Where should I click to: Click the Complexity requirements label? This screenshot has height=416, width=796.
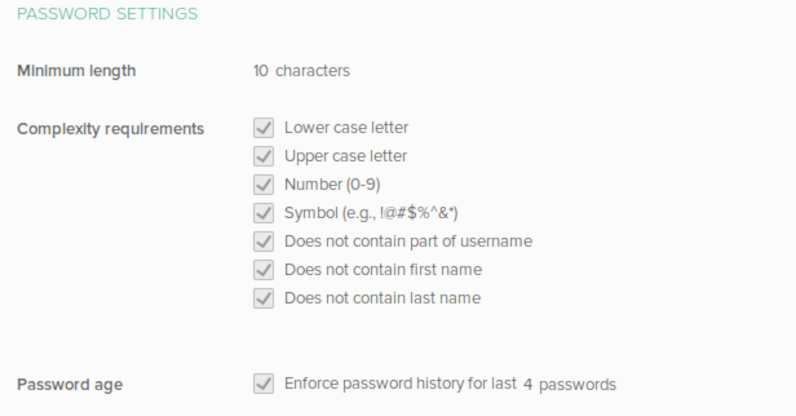click(x=111, y=129)
